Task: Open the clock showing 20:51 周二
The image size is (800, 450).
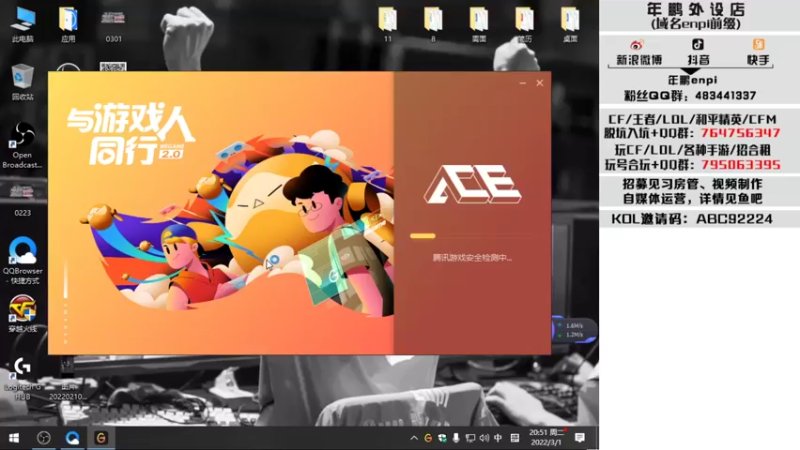Action: 546,438
